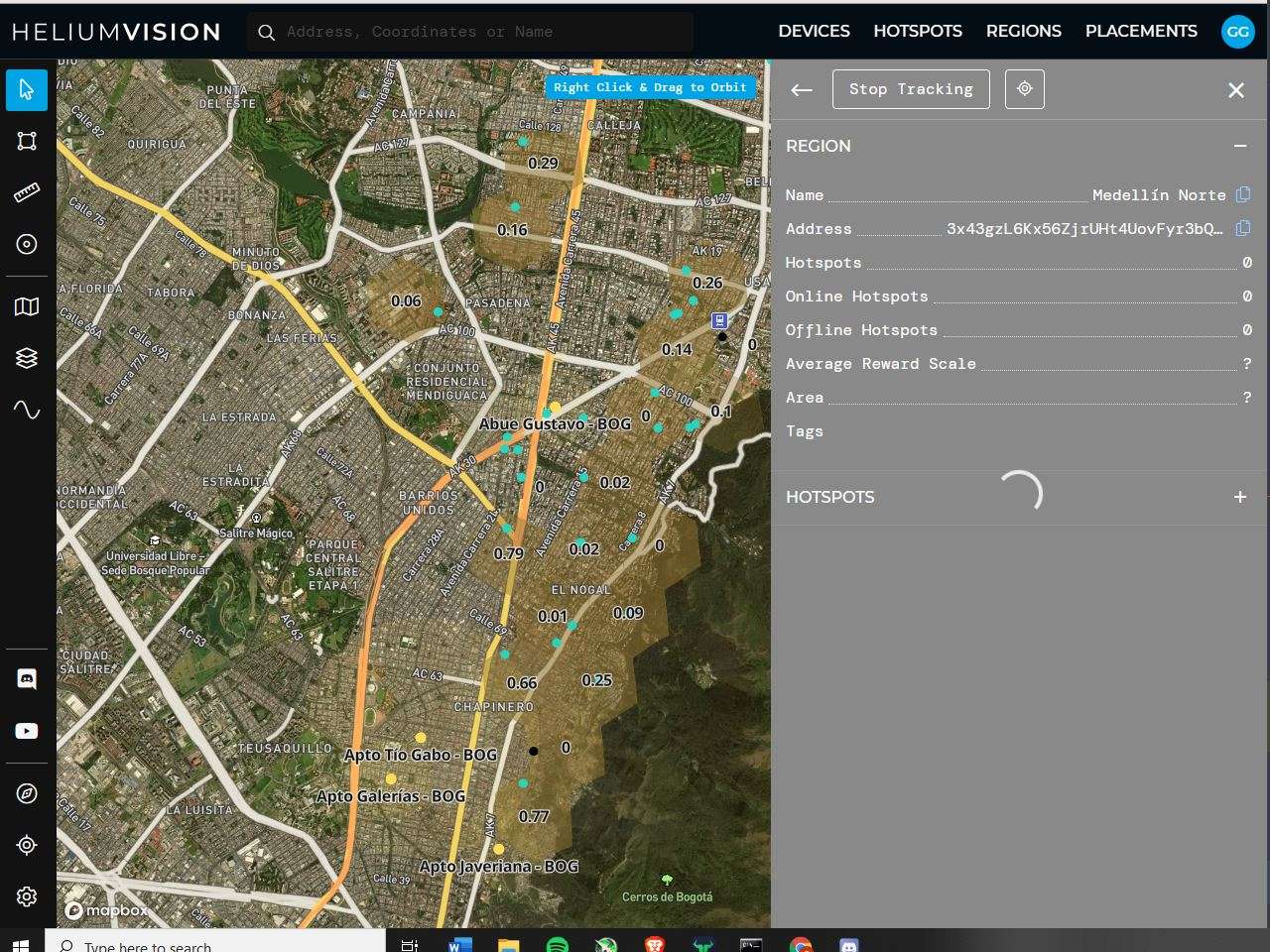Open Task View in the taskbar
Viewport: 1270px width, 952px height.
[x=409, y=945]
